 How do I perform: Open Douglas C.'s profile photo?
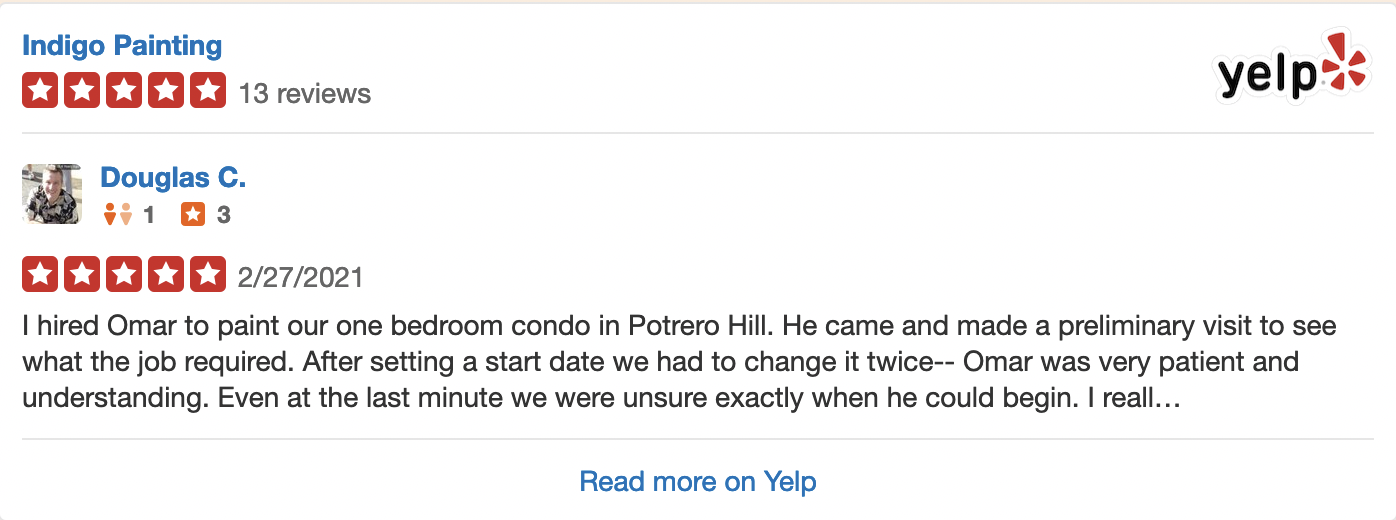click(52, 194)
